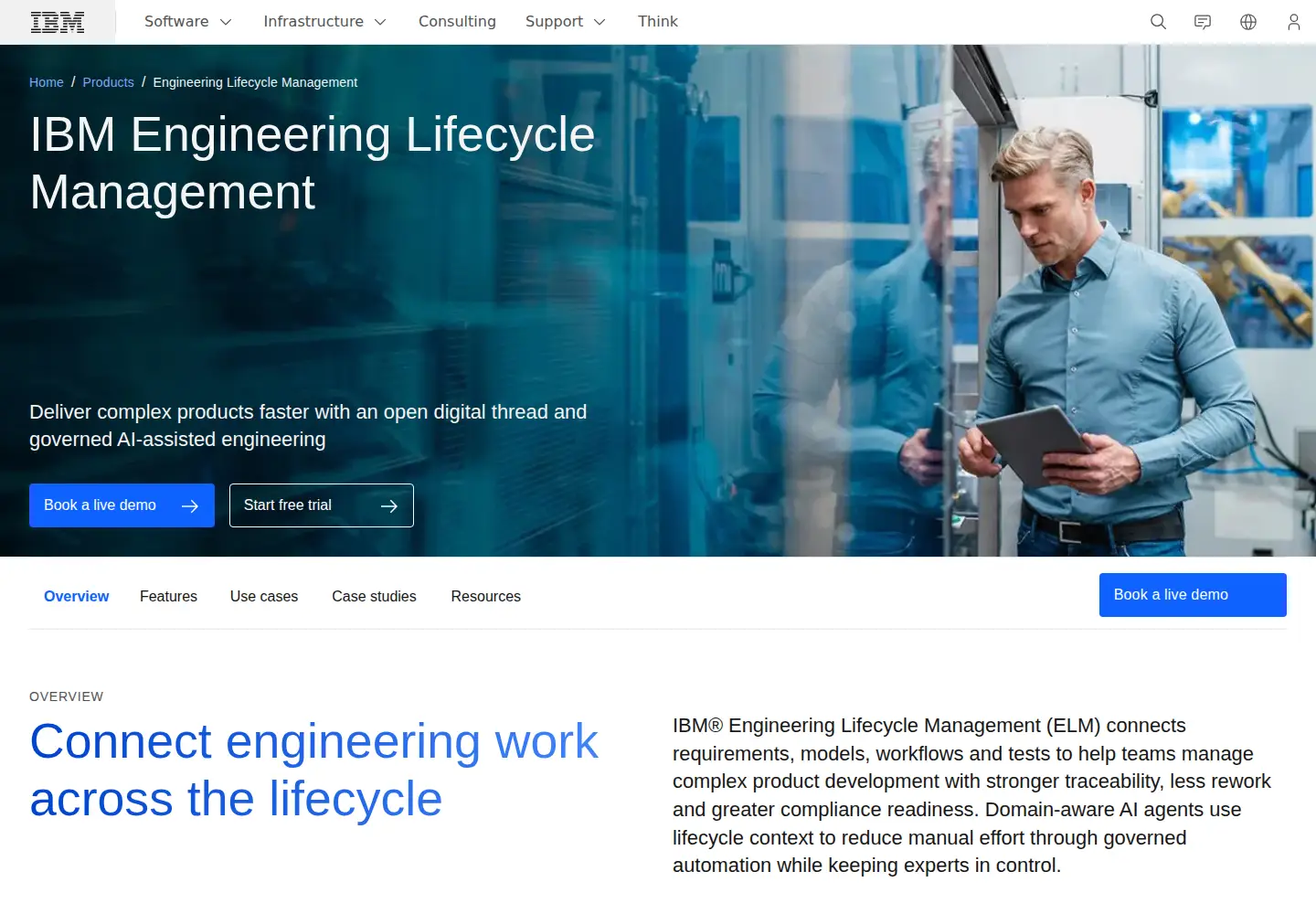The width and height of the screenshot is (1316, 914).
Task: Click the Connect engineering work heading
Action: pyautogui.click(x=314, y=771)
